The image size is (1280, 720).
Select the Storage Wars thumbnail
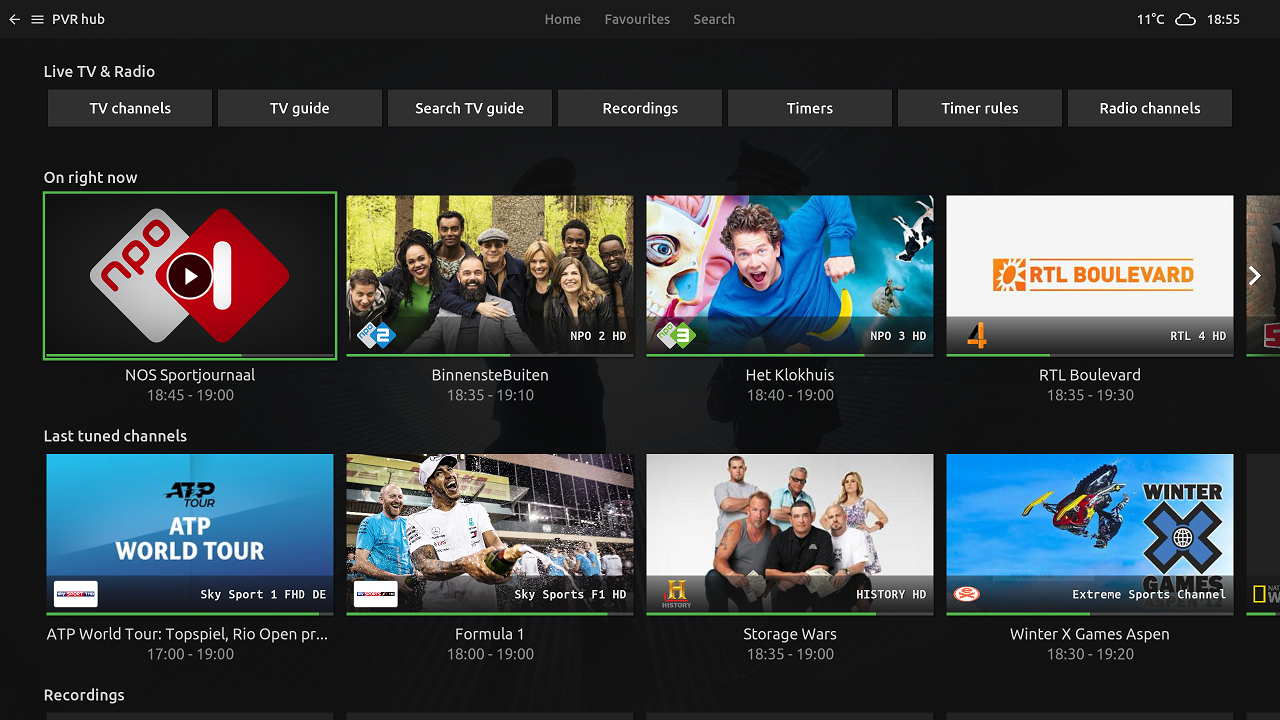[x=790, y=535]
